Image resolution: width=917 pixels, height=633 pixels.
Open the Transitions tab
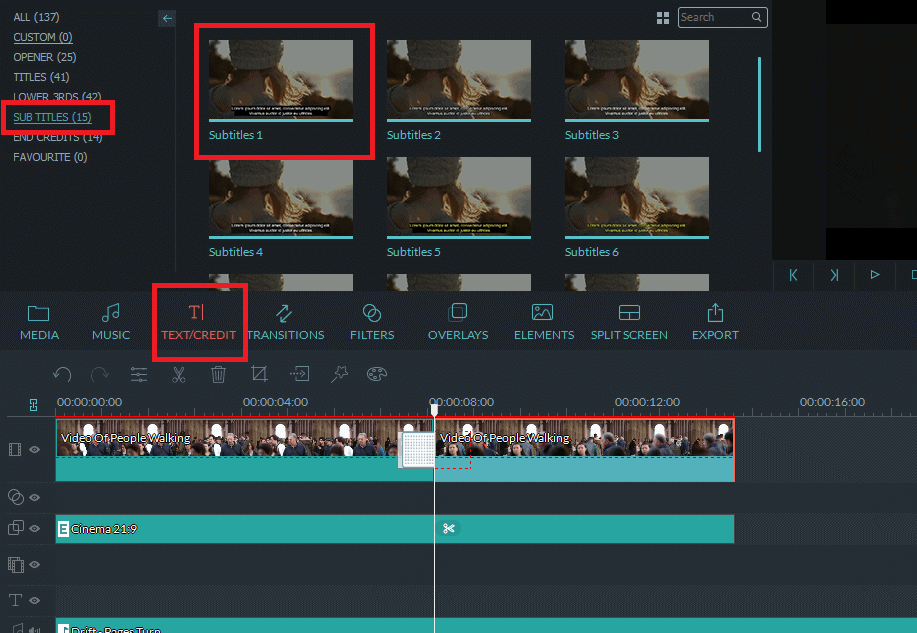(x=285, y=322)
